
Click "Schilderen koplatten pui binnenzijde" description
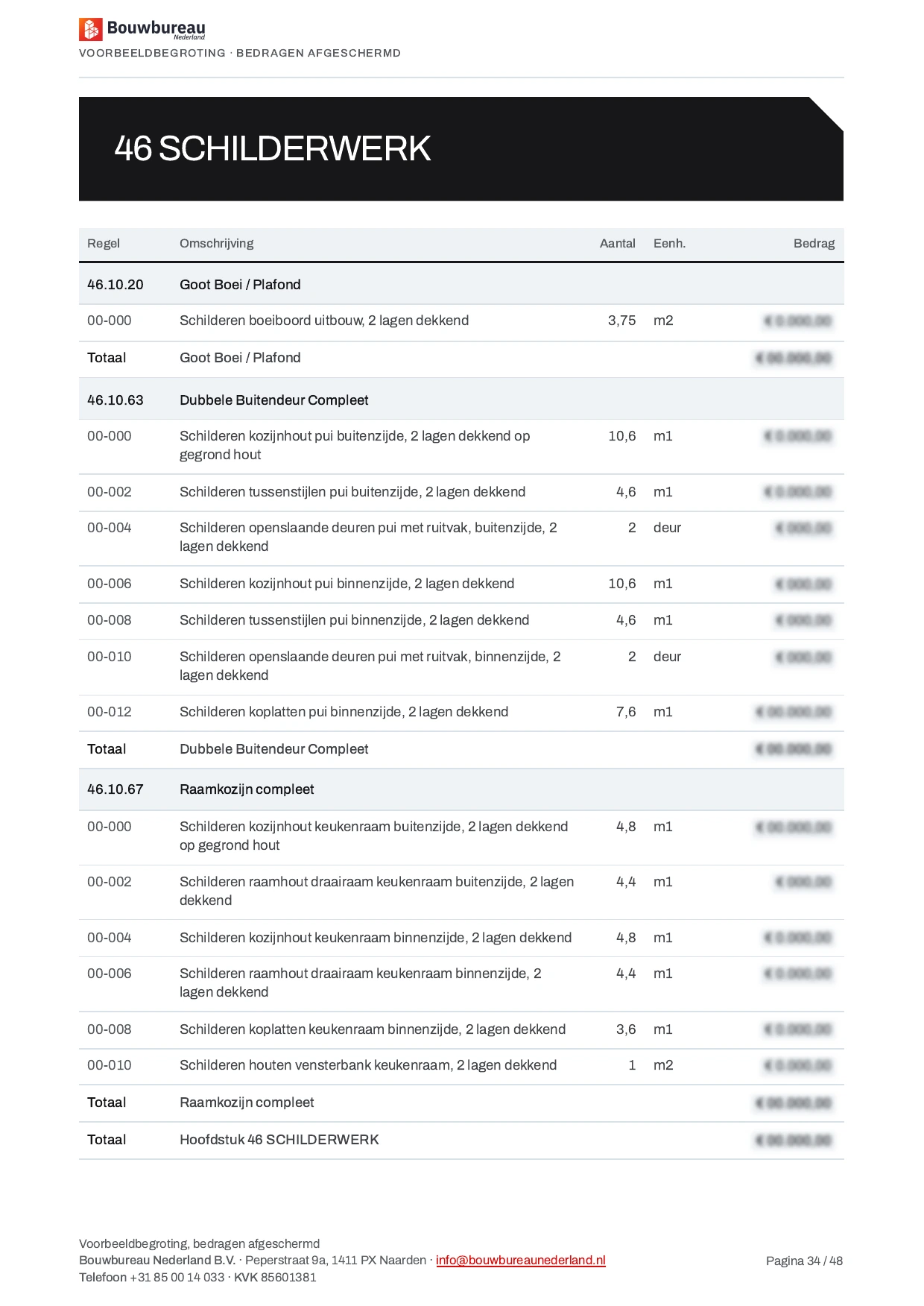coord(344,712)
